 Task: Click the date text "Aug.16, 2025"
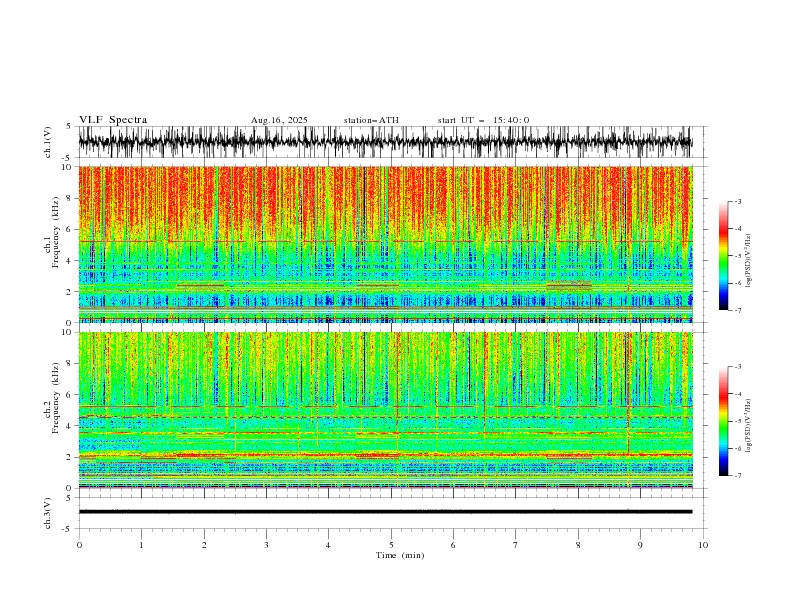(279, 120)
